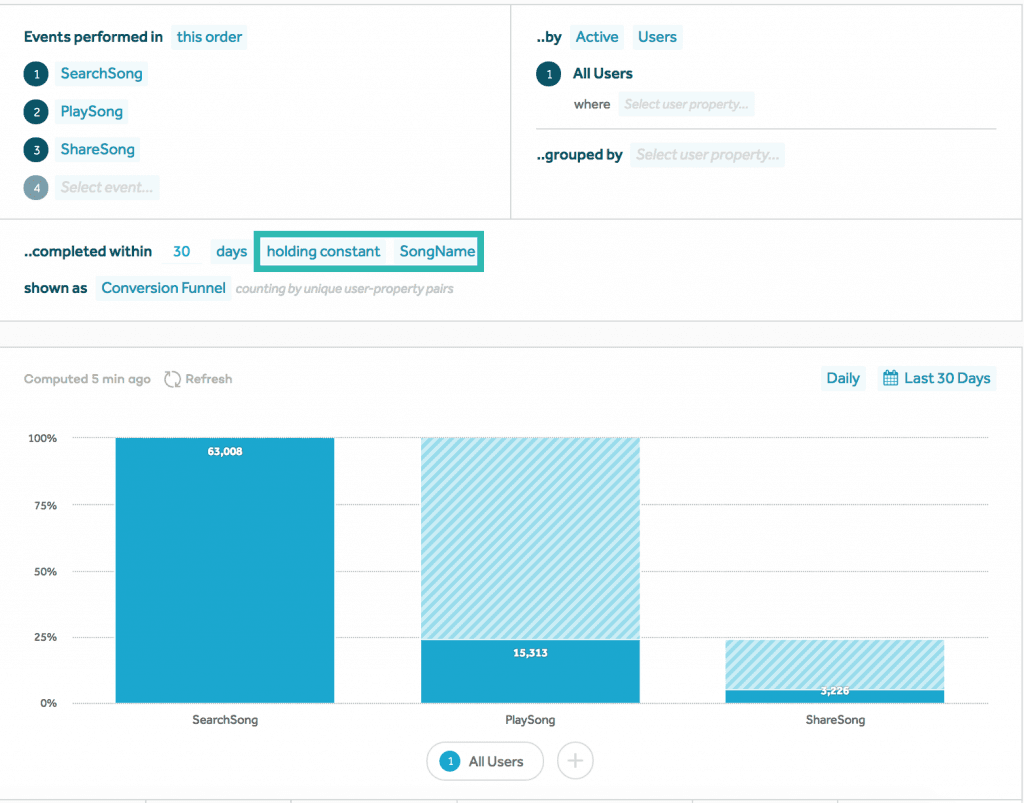
Task: Click the plus icon beside the All Users pill
Action: click(575, 761)
